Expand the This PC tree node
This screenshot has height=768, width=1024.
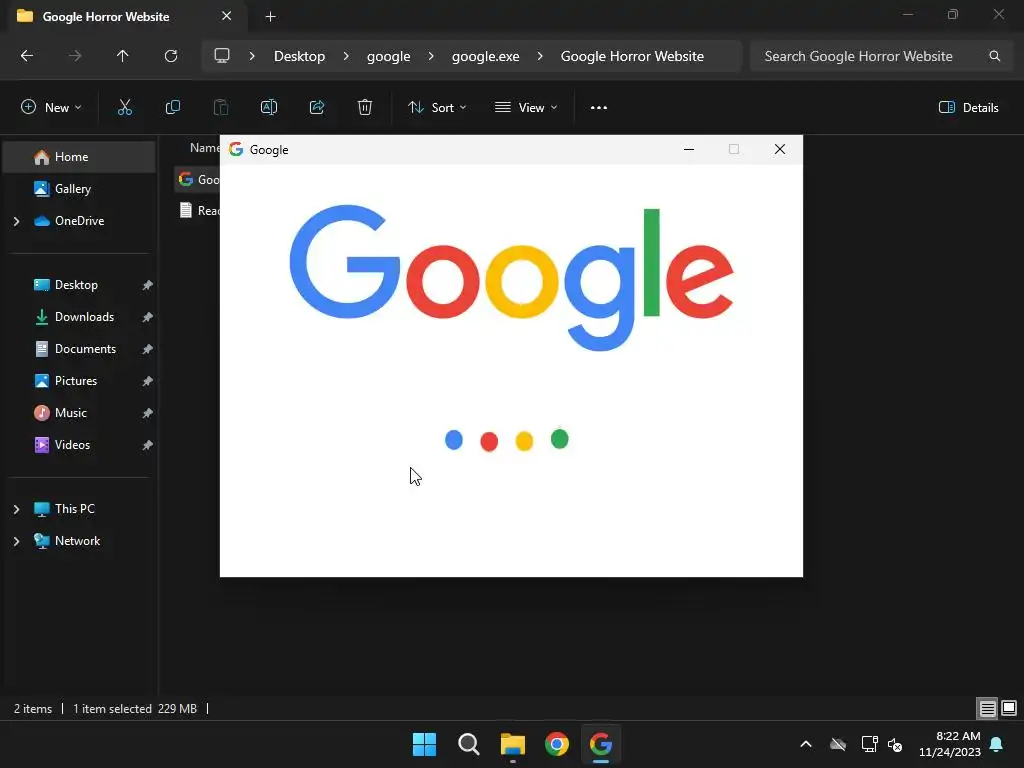16,509
